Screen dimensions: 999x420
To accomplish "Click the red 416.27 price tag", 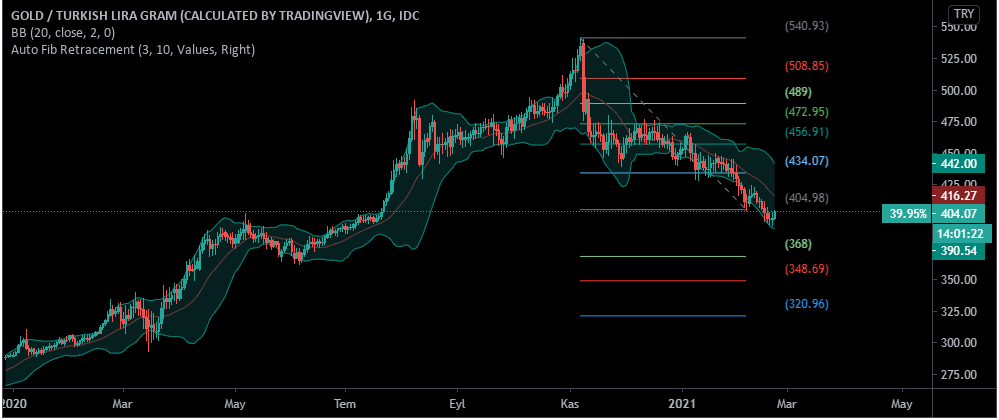I will [959, 194].
